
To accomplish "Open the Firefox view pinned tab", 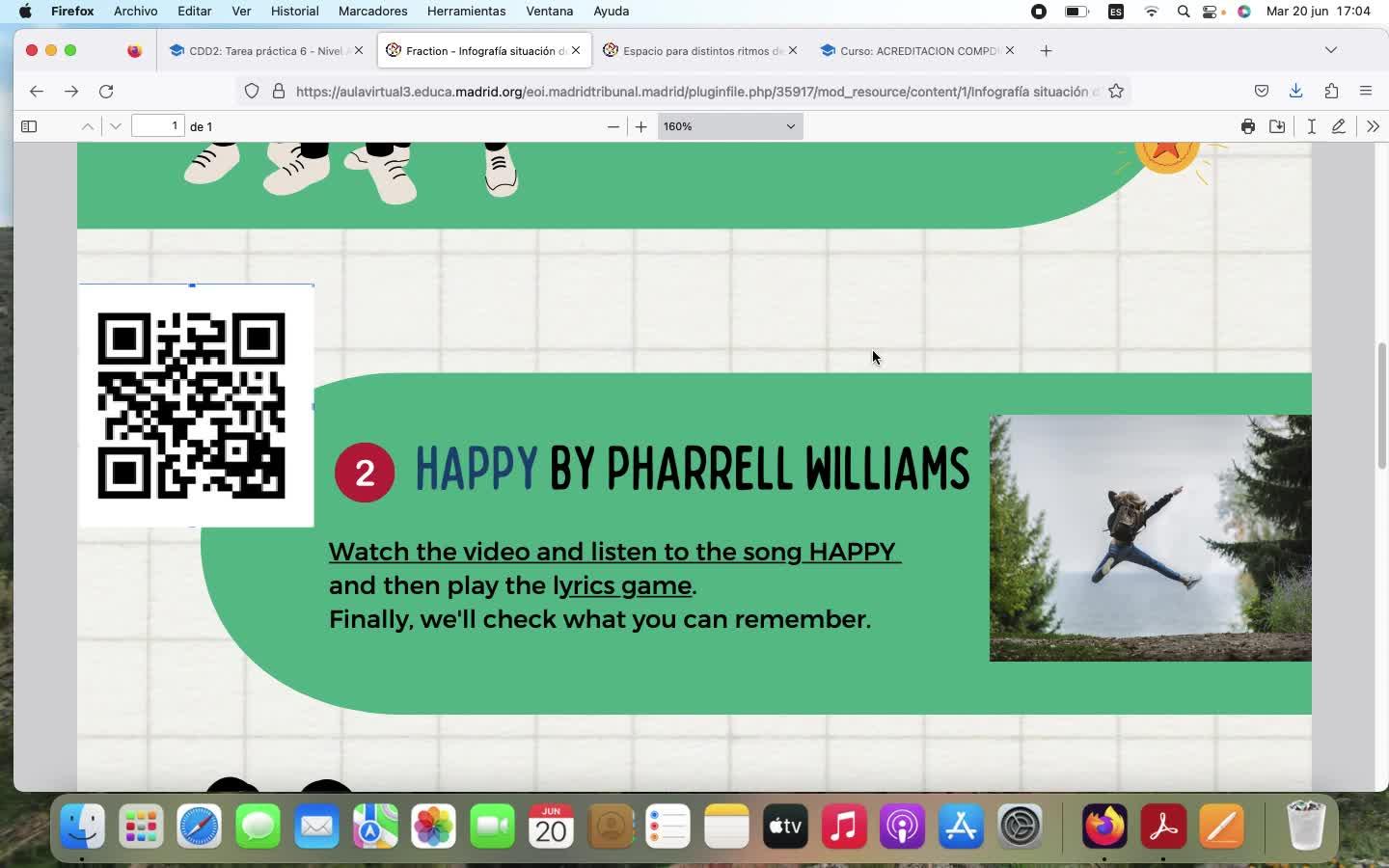I will (134, 51).
